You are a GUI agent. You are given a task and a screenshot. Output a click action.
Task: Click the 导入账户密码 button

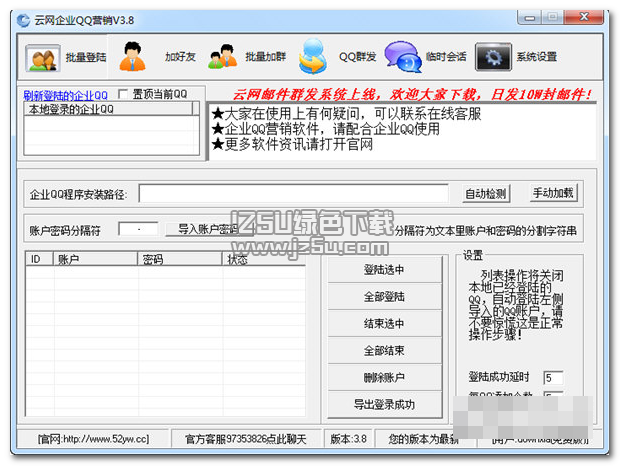208,229
